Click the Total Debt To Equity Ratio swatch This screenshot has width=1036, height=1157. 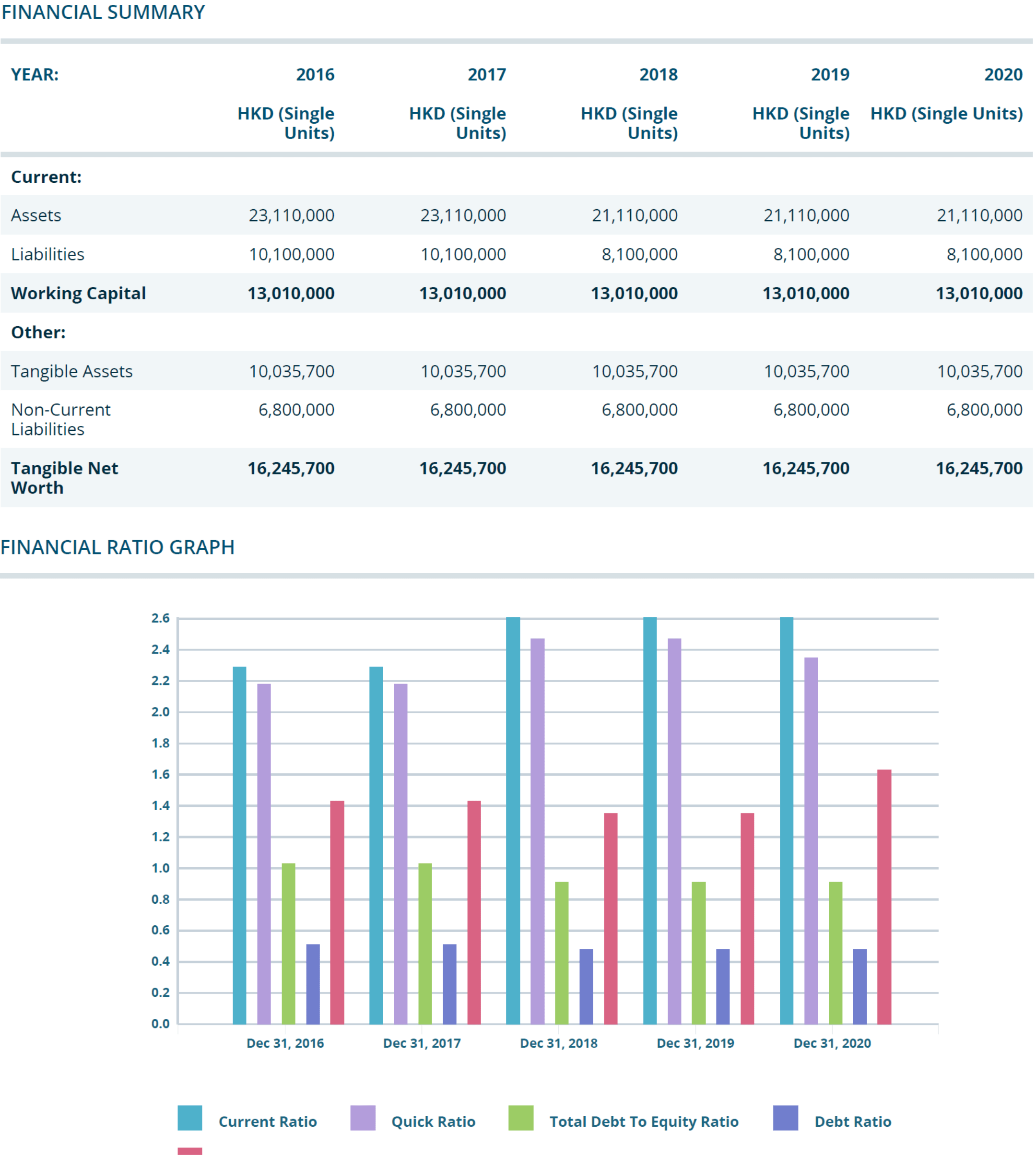(x=521, y=1118)
